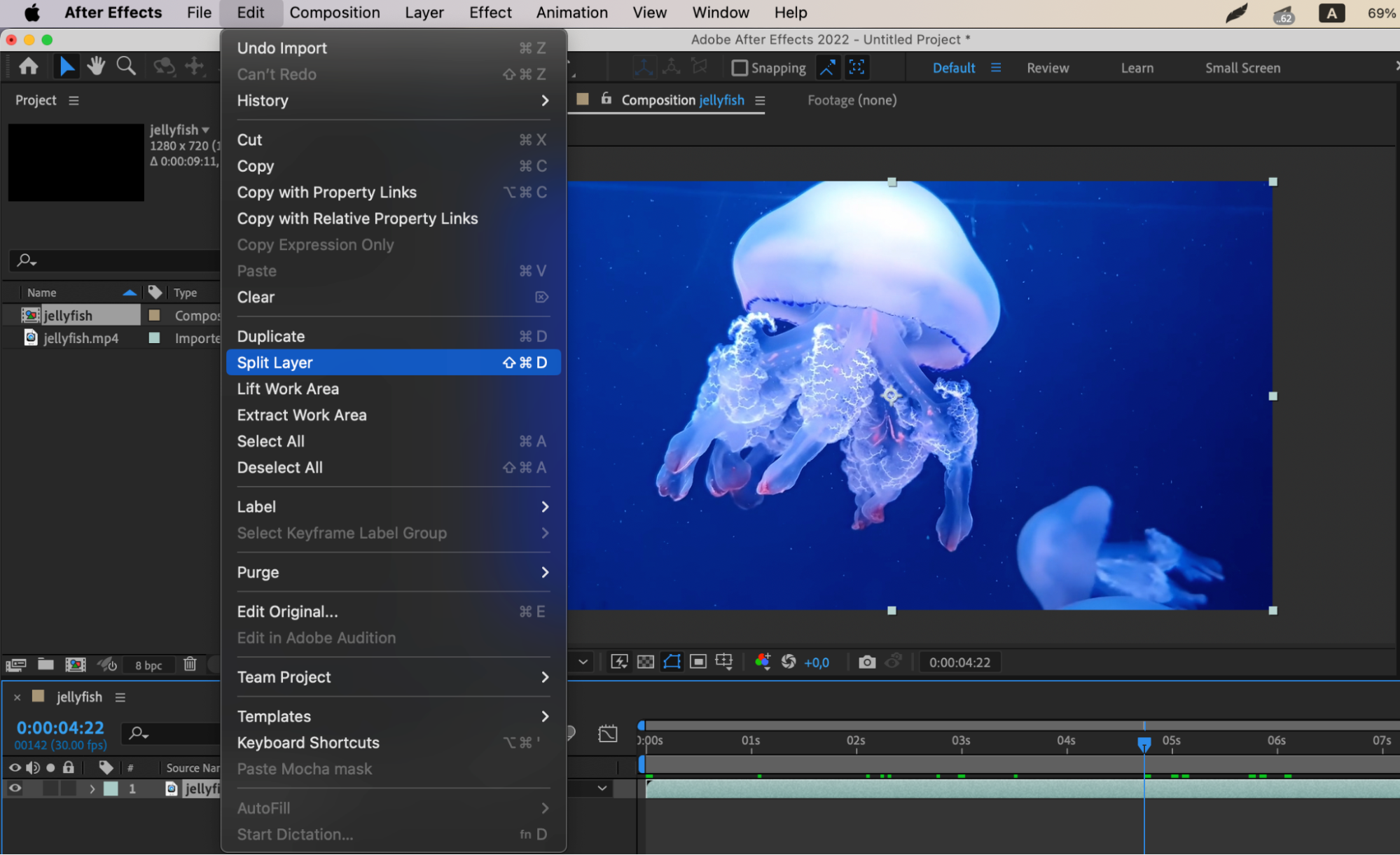1400x855 pixels.
Task: Click the reset exposure icon
Action: click(789, 662)
